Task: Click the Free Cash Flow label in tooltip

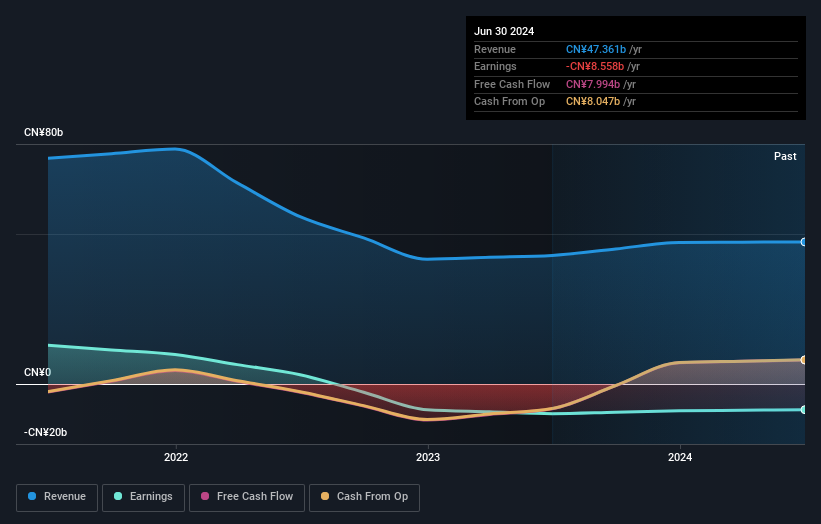Action: 512,84
